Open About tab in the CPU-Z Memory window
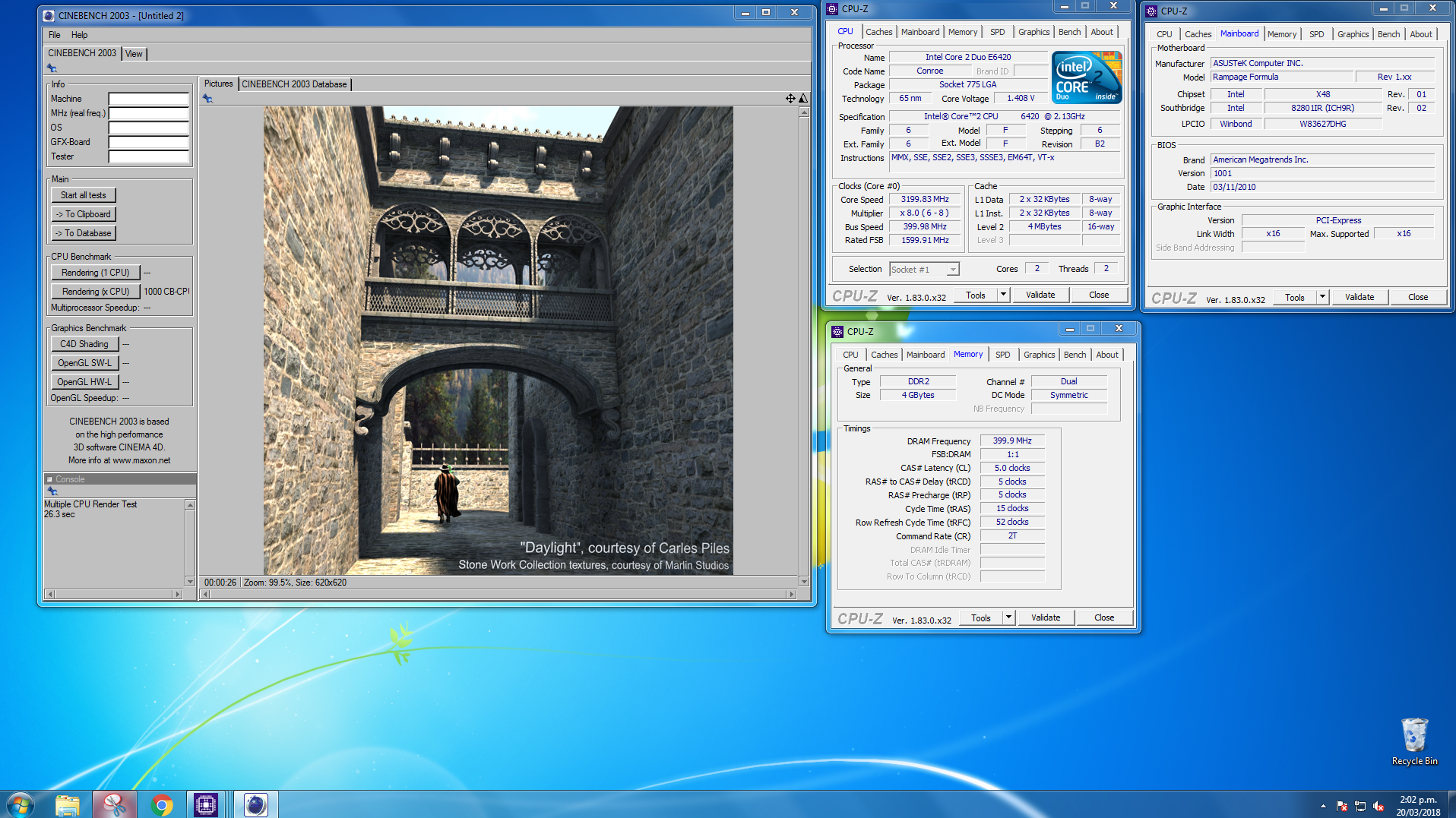 tap(1107, 355)
